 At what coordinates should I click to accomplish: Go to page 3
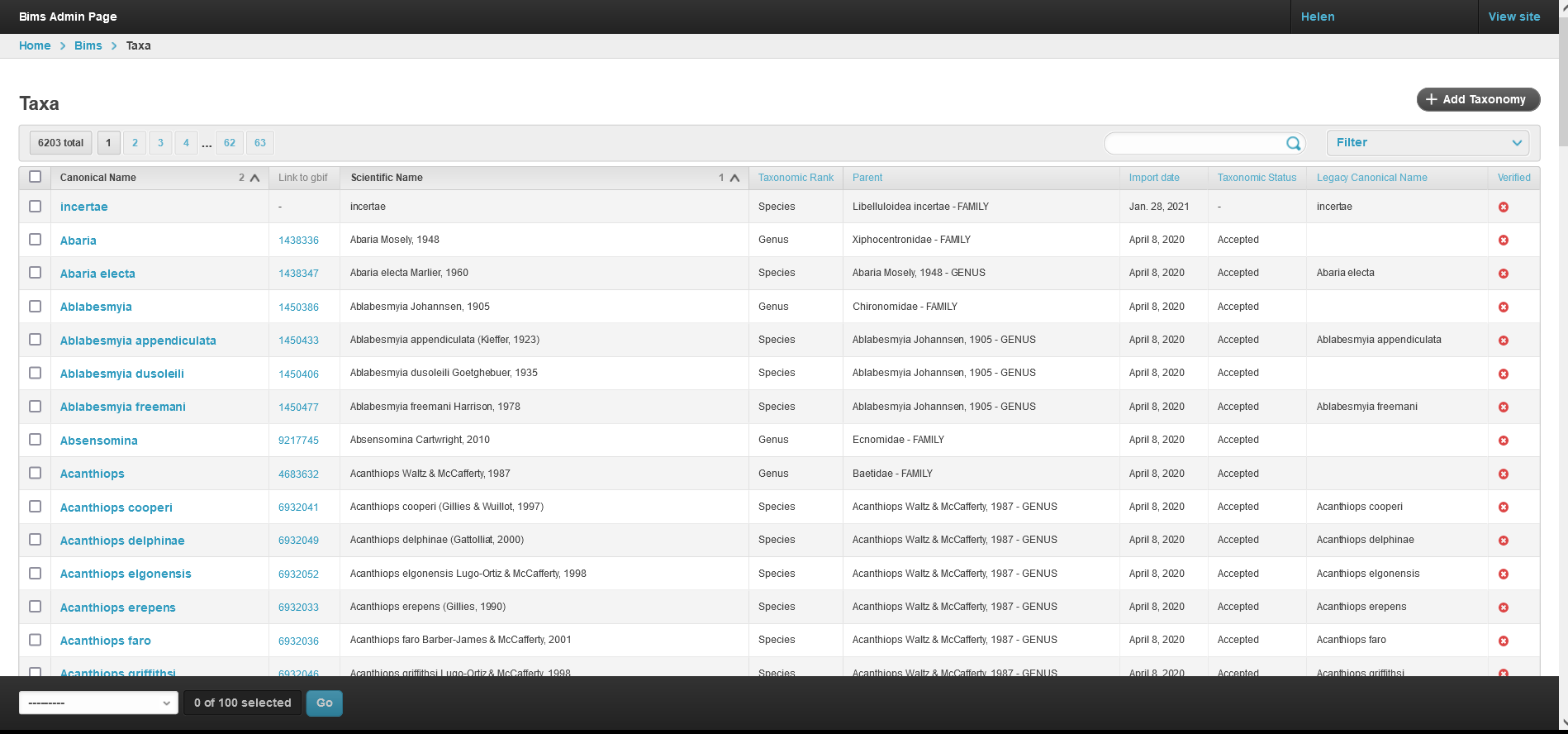[160, 143]
